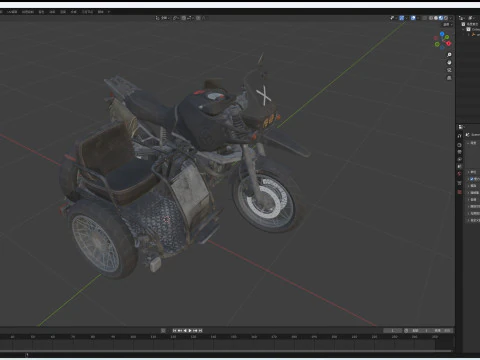Switch perspective/orthographic with the grid icon
Viewport: 480px width, 360px height.
(449, 78)
